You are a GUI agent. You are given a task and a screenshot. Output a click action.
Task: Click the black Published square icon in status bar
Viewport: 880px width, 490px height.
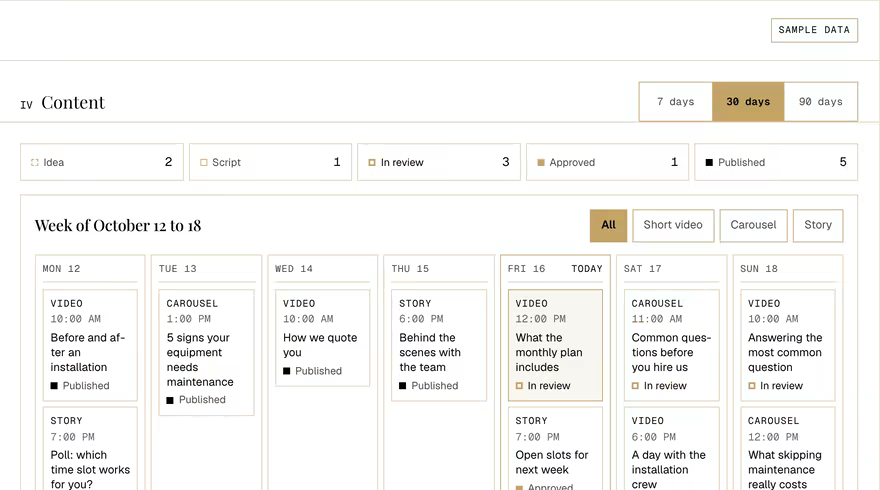(709, 162)
